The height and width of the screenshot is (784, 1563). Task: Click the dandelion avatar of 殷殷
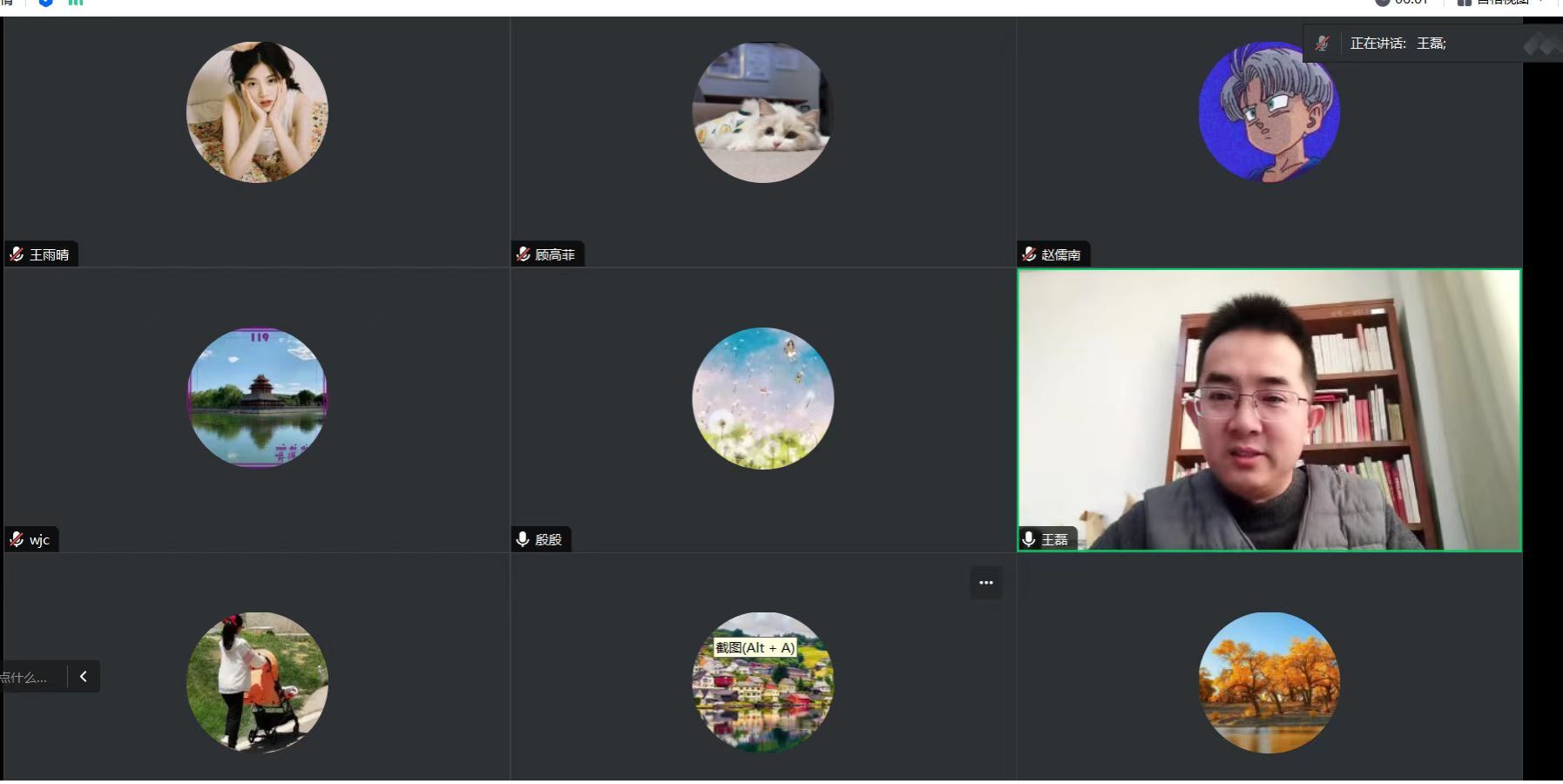[763, 398]
